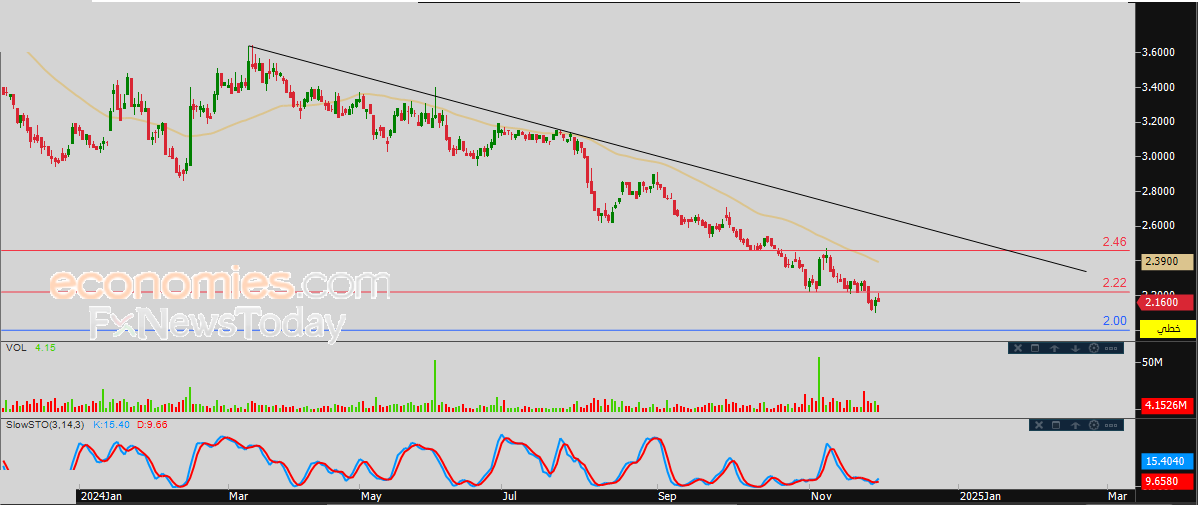
Task: Click the 2024Jan date on time axis
Action: (102, 497)
